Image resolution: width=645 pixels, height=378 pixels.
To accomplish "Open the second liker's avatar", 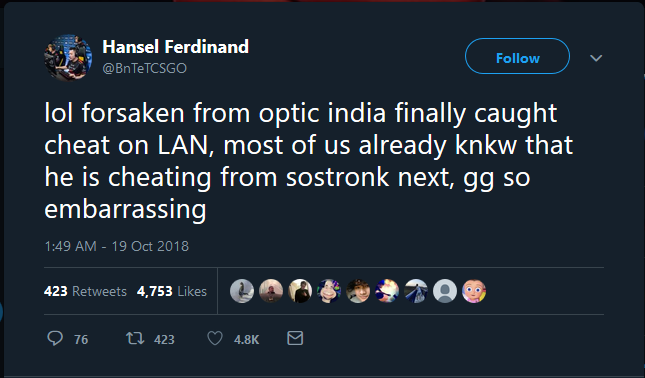I will [x=271, y=291].
